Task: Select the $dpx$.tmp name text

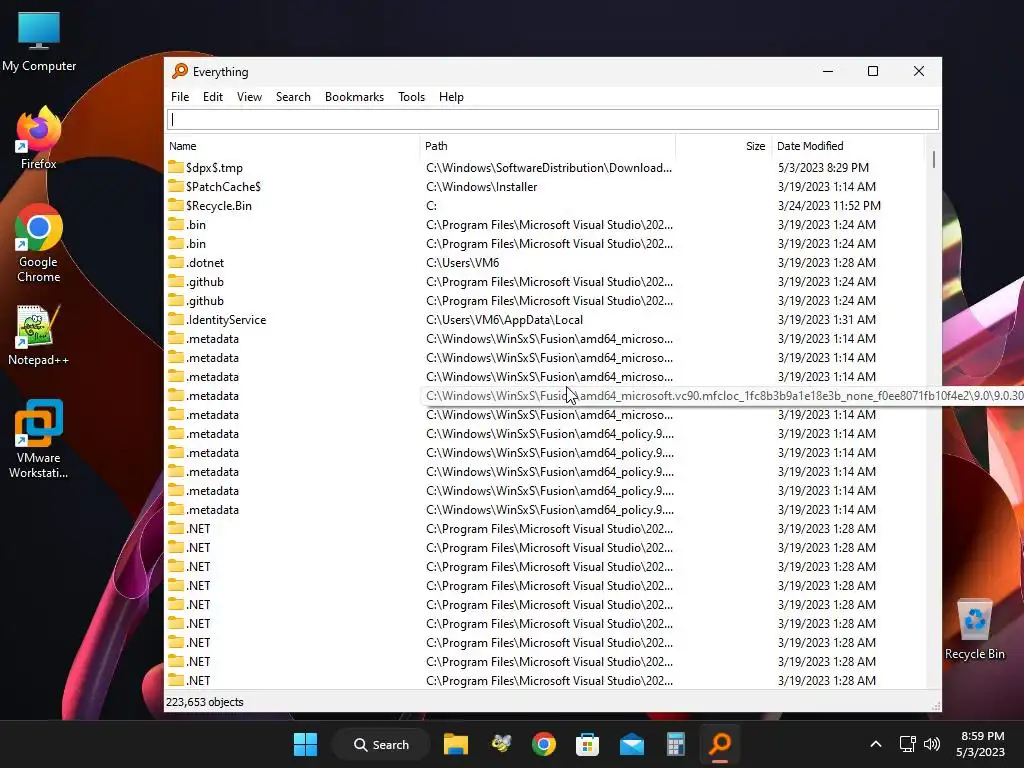Action: click(214, 168)
